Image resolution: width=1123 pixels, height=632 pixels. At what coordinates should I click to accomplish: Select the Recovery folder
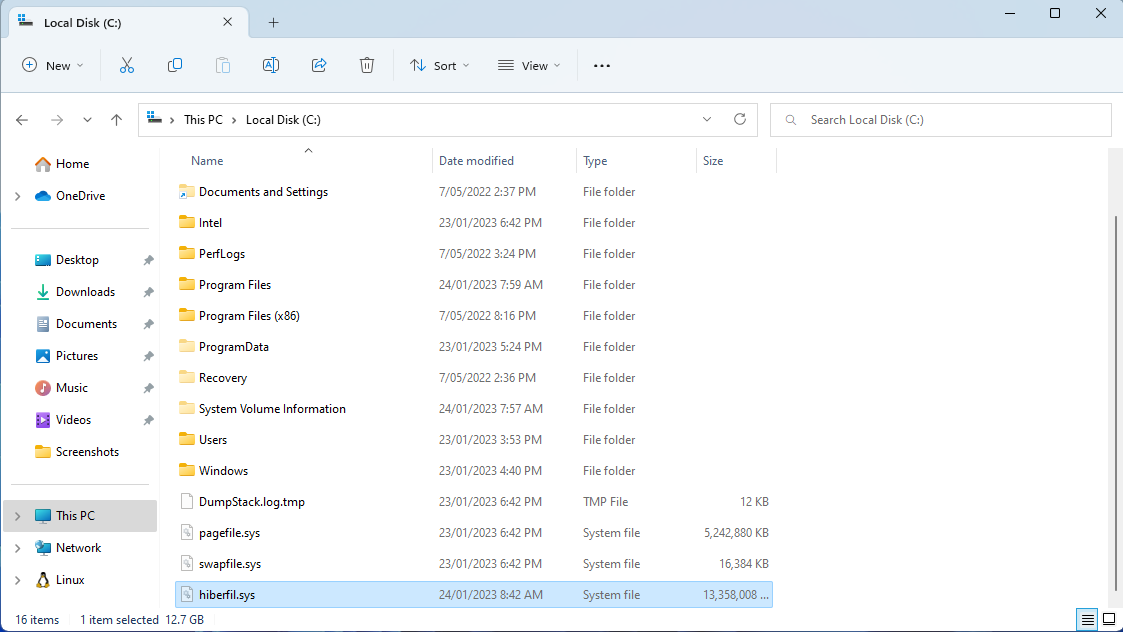pyautogui.click(x=474, y=378)
